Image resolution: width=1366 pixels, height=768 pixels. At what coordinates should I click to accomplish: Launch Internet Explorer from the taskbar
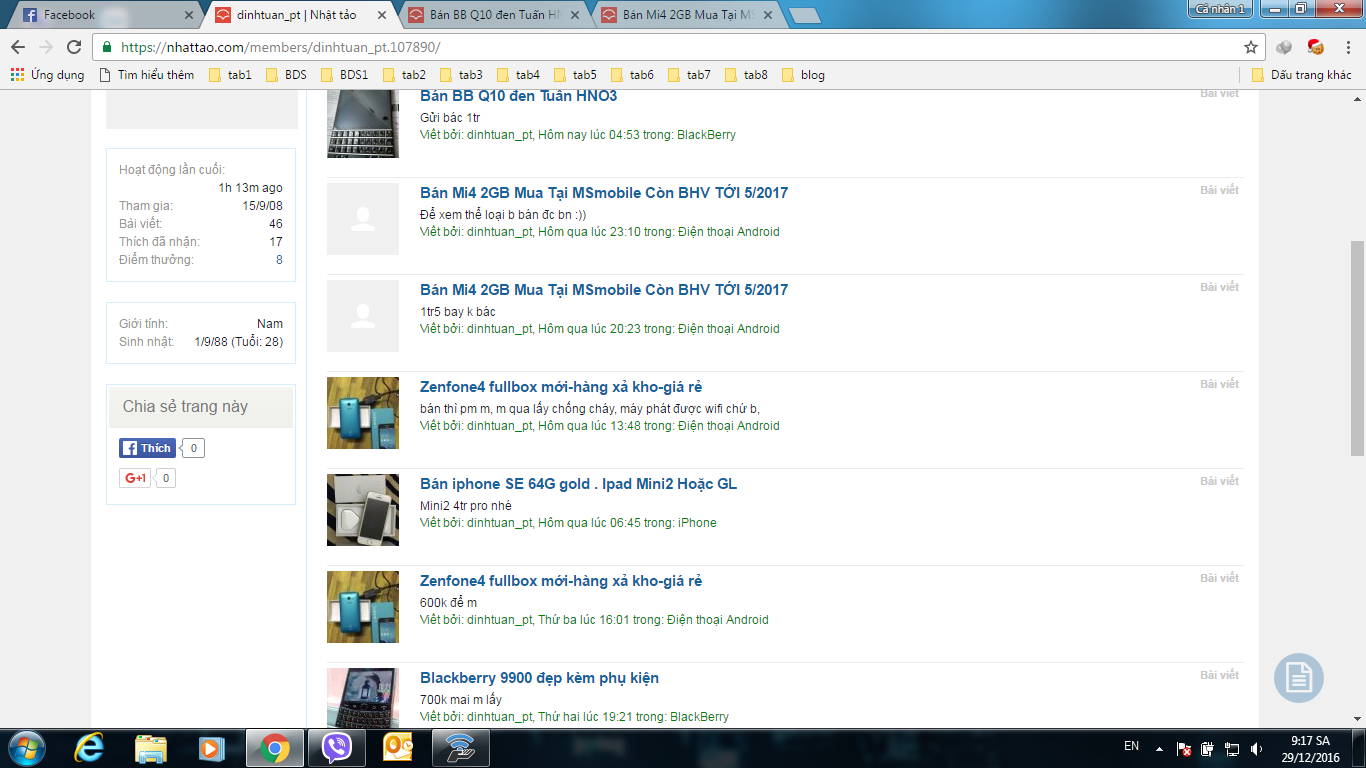point(90,747)
